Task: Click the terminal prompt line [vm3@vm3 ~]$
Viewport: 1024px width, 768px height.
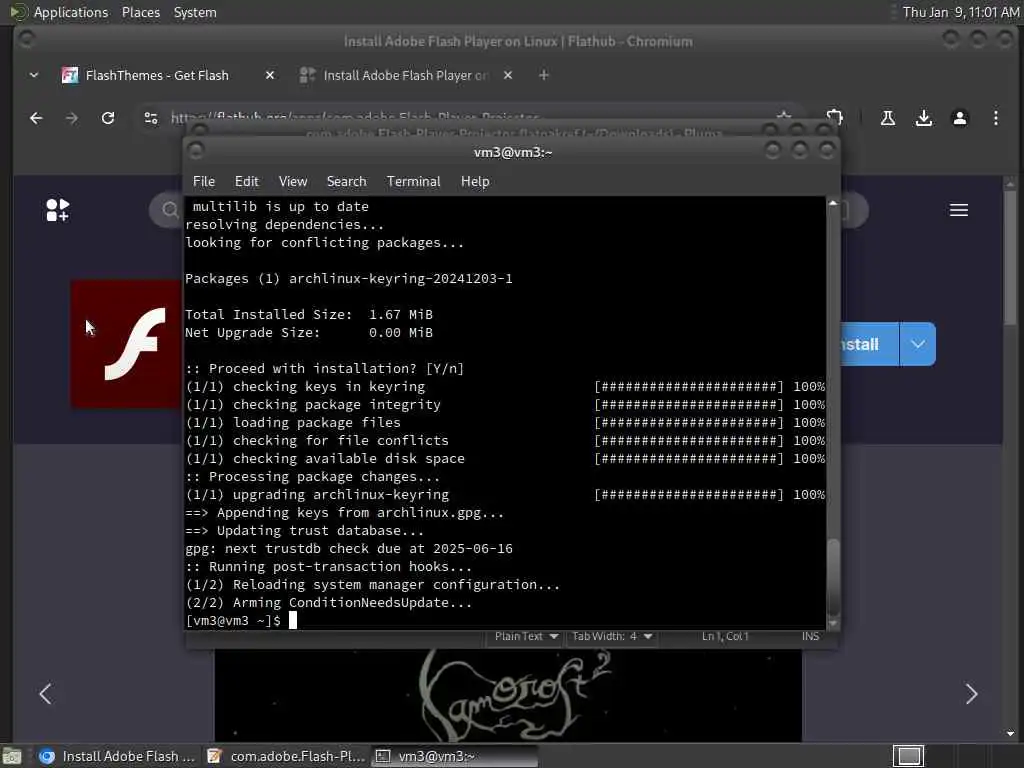Action: (x=232, y=620)
